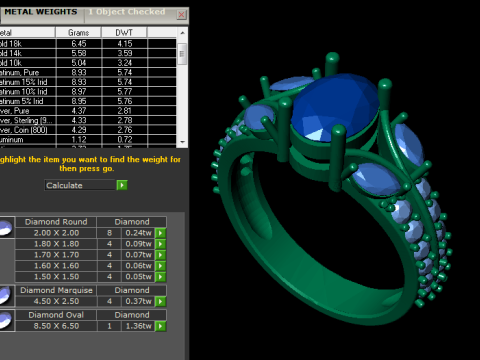
Task: Select the Diamond Oval gem thumbnail
Action: (x=7, y=320)
